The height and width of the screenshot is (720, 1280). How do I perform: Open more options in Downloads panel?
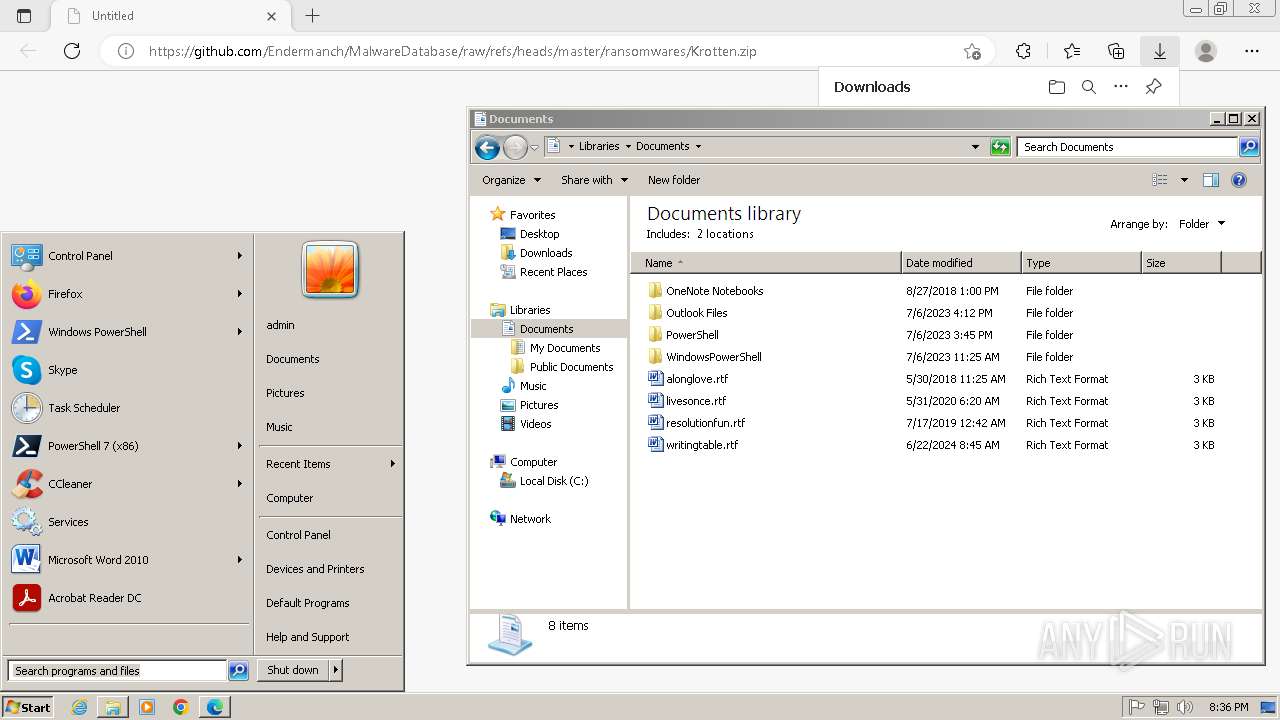[1121, 87]
